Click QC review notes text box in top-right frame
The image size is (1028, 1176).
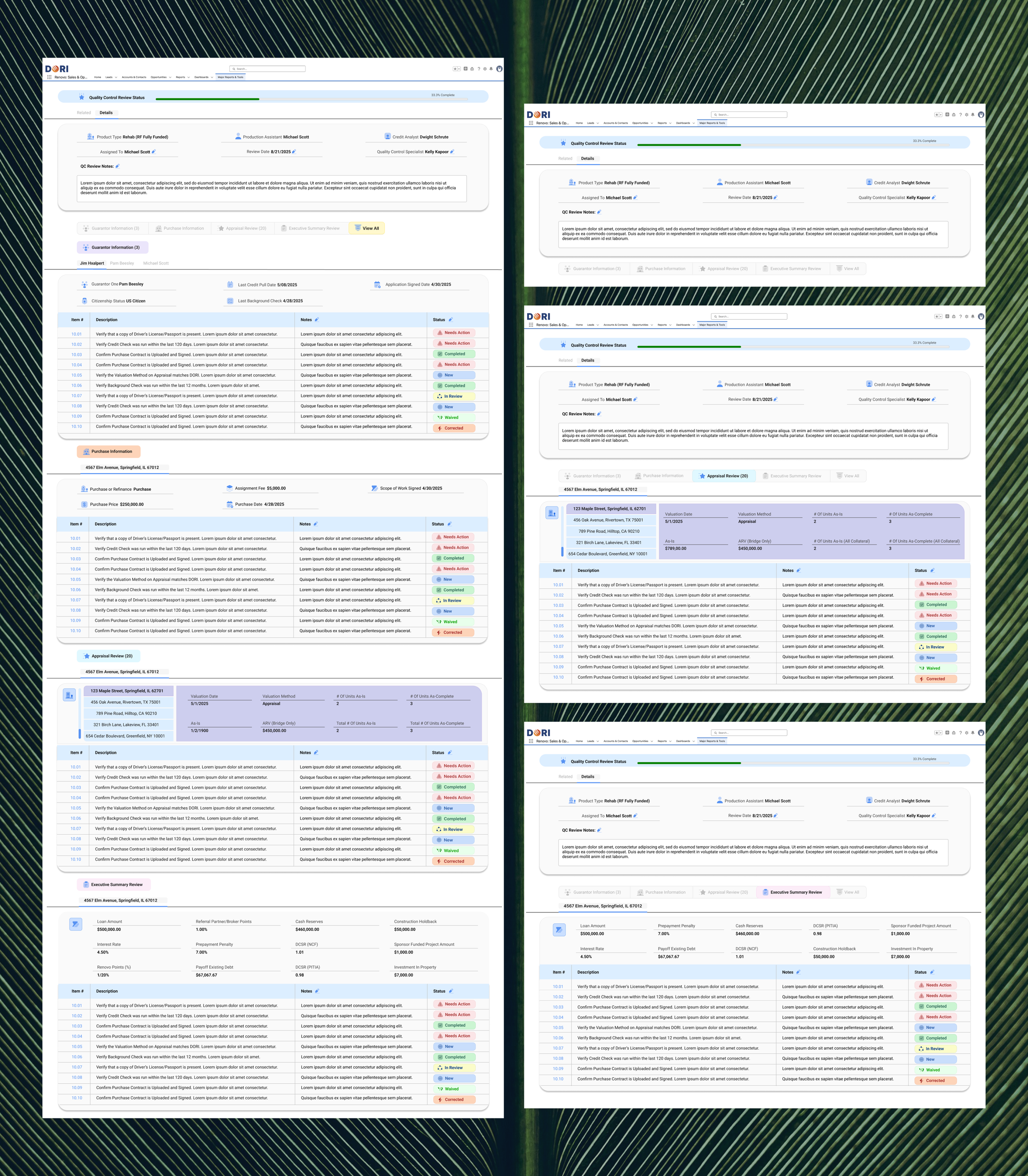(x=753, y=234)
